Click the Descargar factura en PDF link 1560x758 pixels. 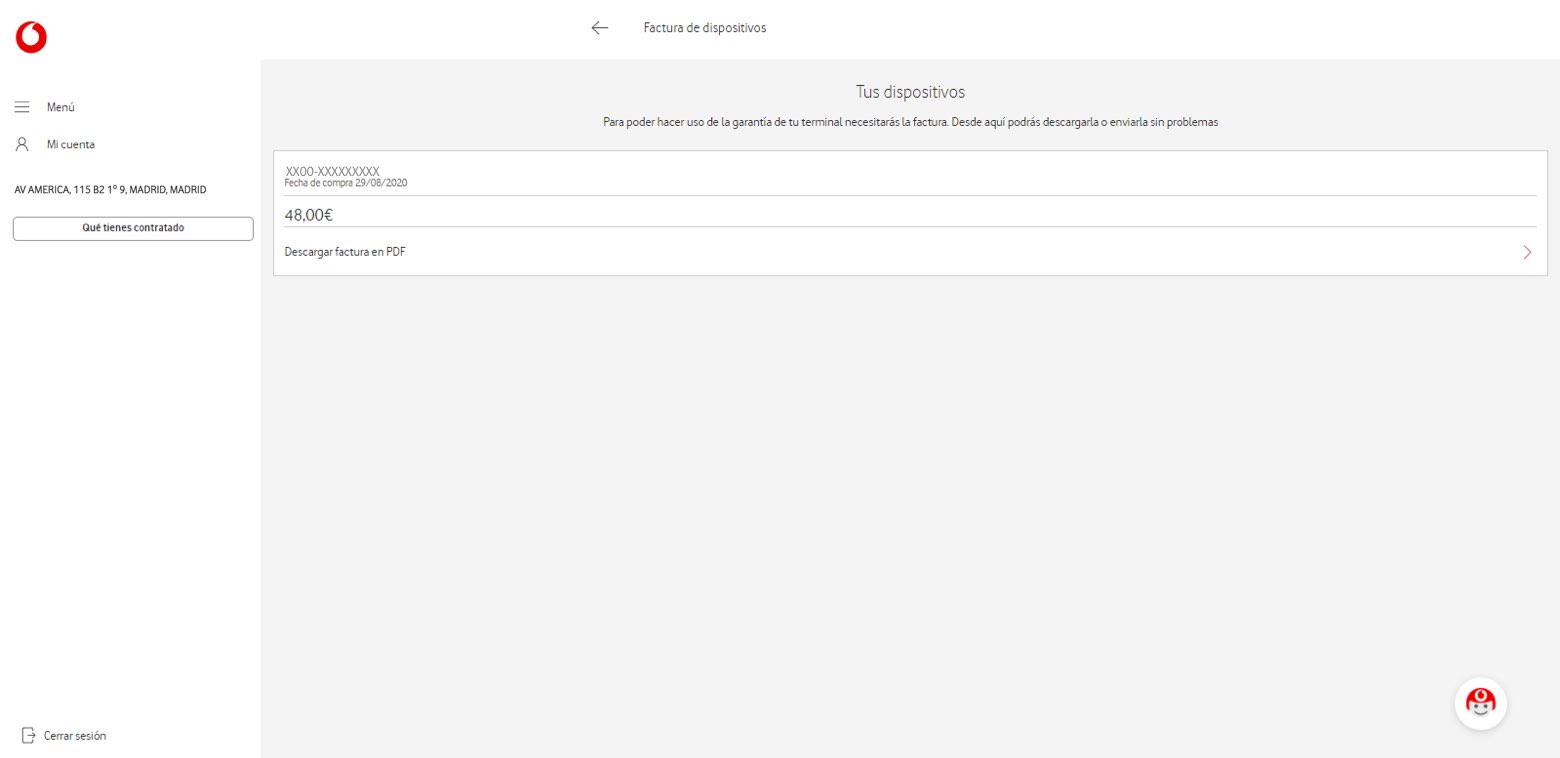click(x=345, y=252)
